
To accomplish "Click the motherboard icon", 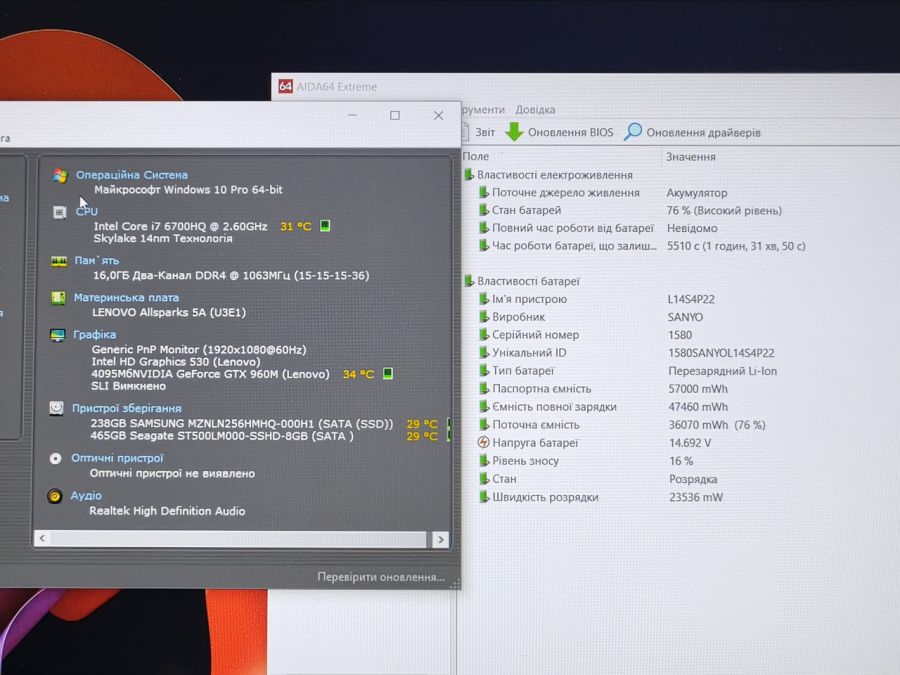I will click(x=58, y=298).
